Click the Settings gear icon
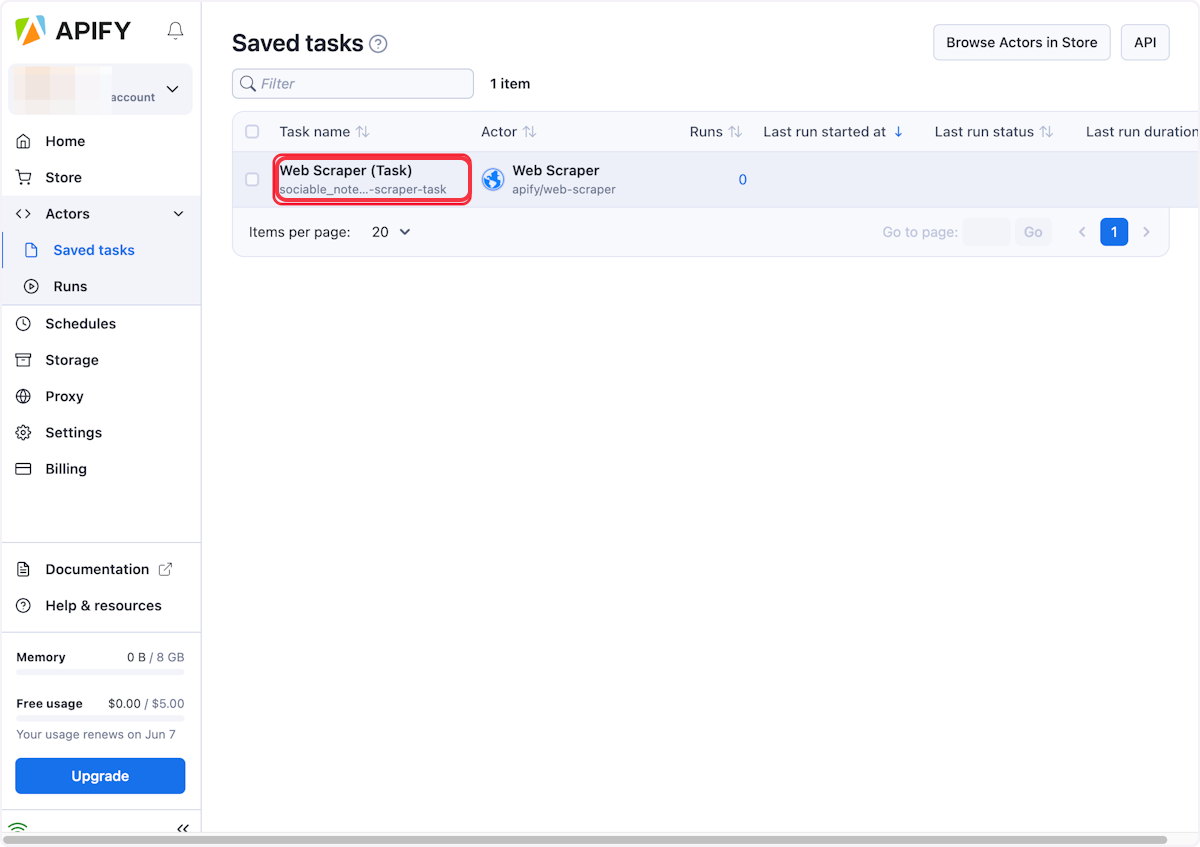Viewport: 1200px width, 847px height. tap(24, 432)
